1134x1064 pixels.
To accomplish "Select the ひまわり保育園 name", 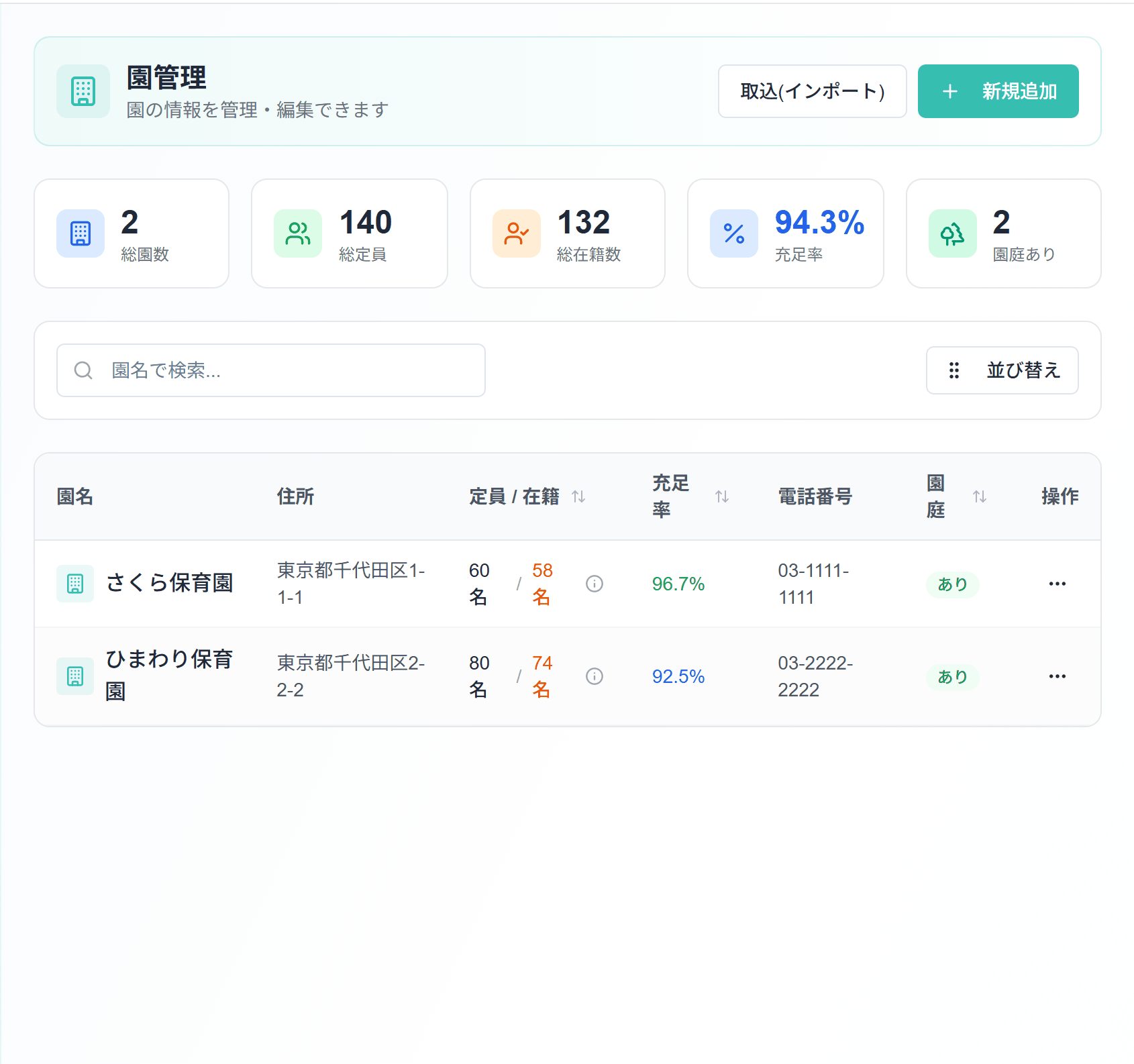I will coord(169,675).
